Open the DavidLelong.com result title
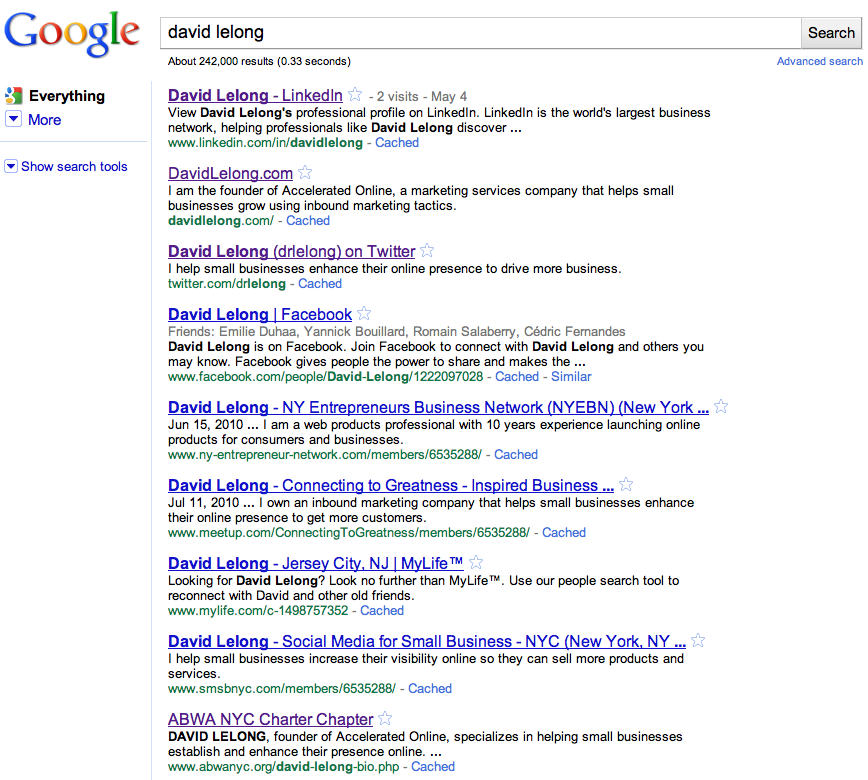Screen dimensions: 868x780 [x=230, y=173]
